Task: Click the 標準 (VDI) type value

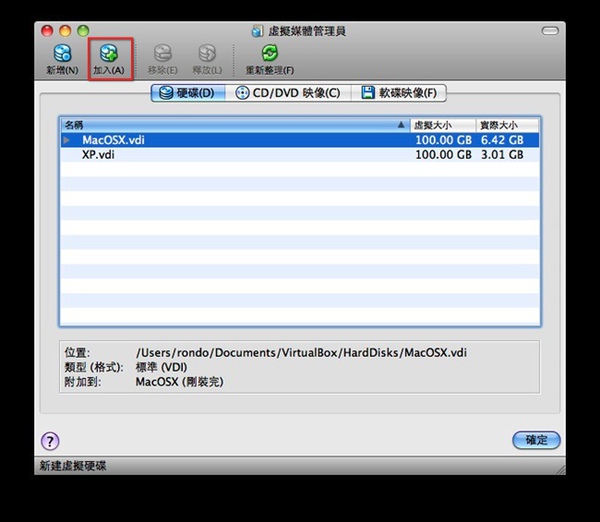Action: point(161,367)
